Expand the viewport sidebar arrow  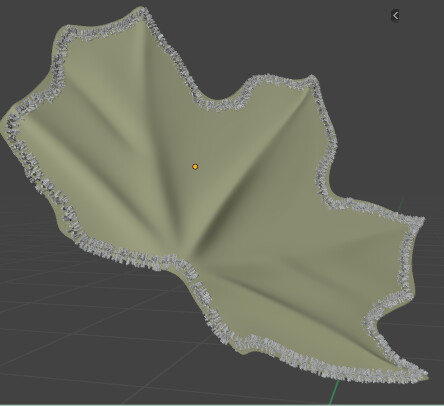pos(395,16)
